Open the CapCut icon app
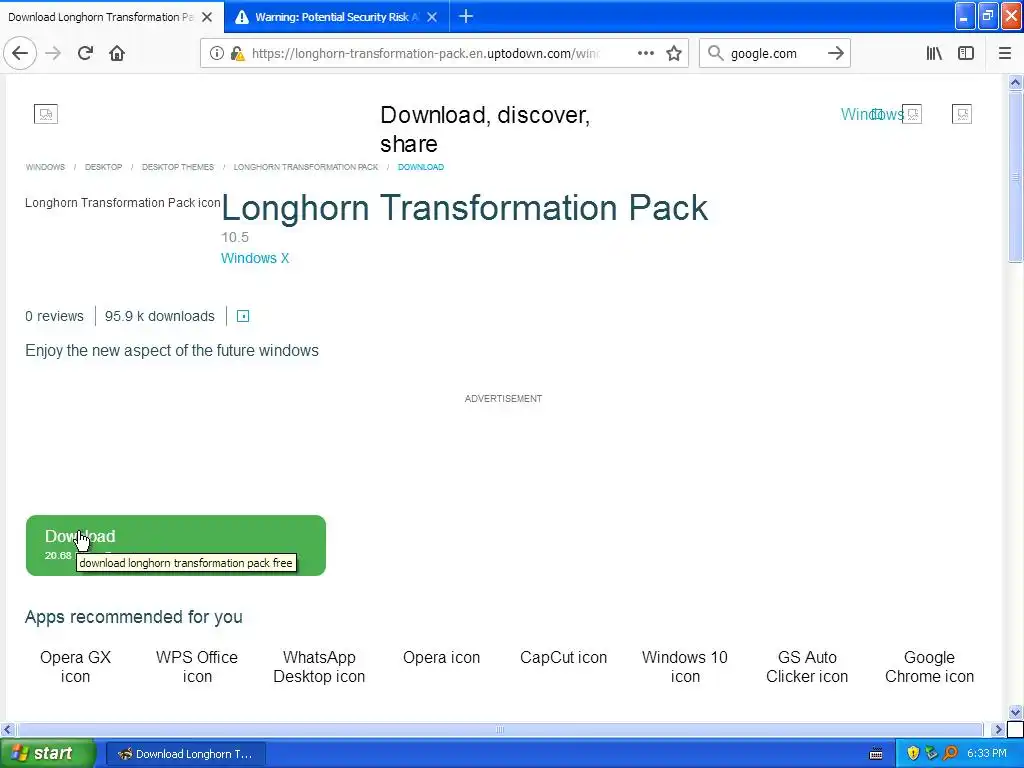The width and height of the screenshot is (1024, 768). coord(563,658)
